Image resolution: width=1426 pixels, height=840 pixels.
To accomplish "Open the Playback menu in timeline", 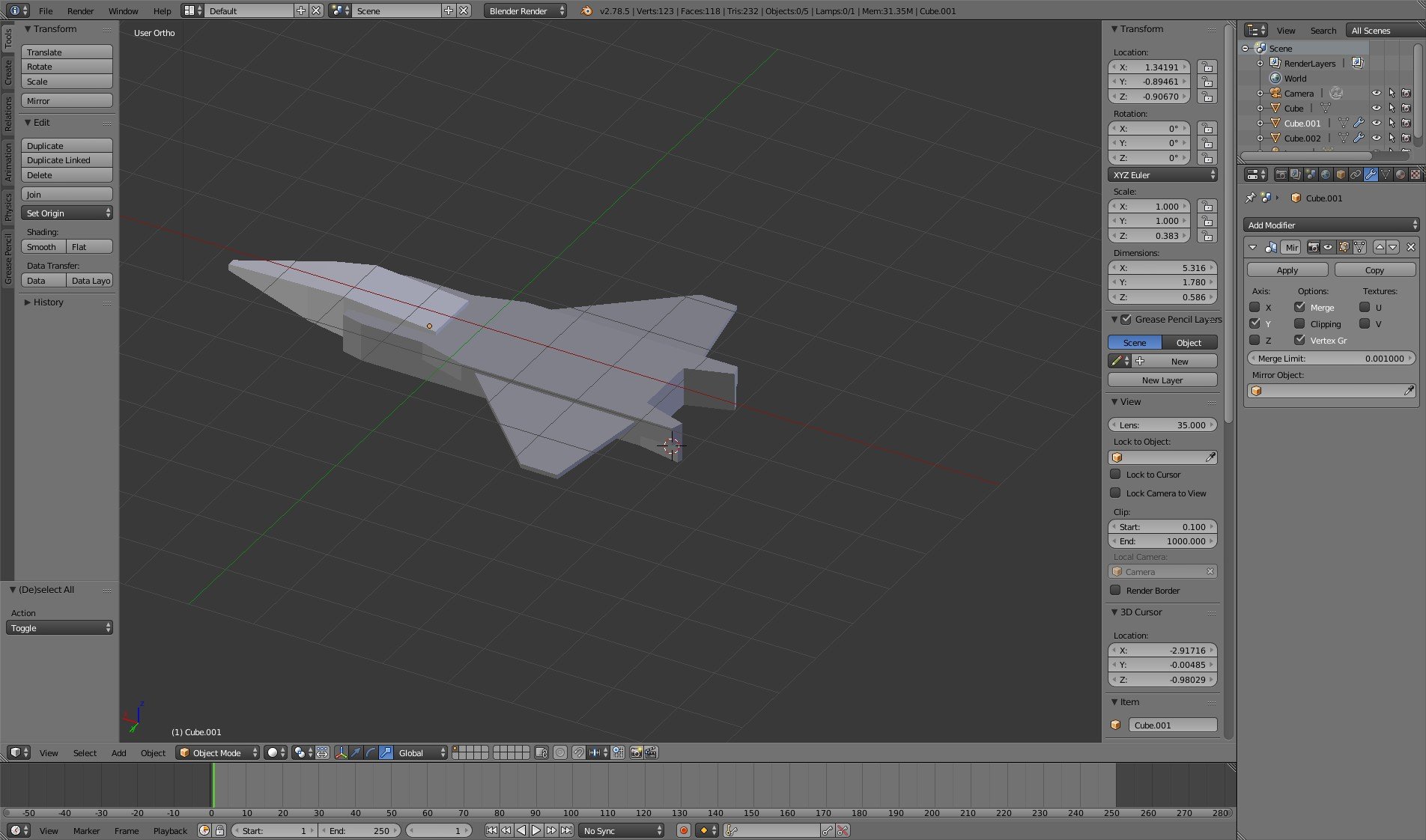I will coord(170,830).
